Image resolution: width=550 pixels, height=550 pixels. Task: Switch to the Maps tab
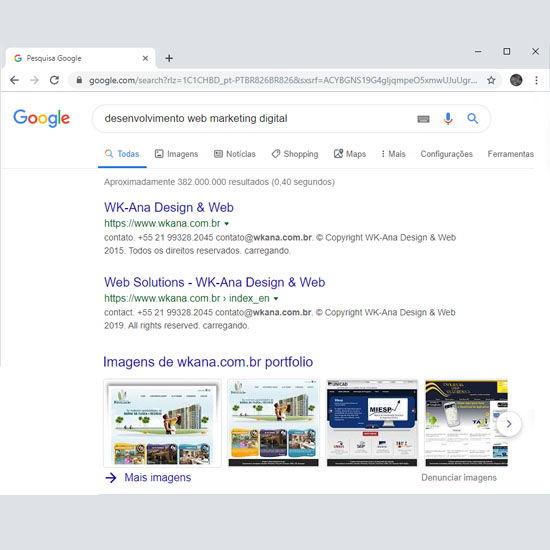(x=350, y=154)
